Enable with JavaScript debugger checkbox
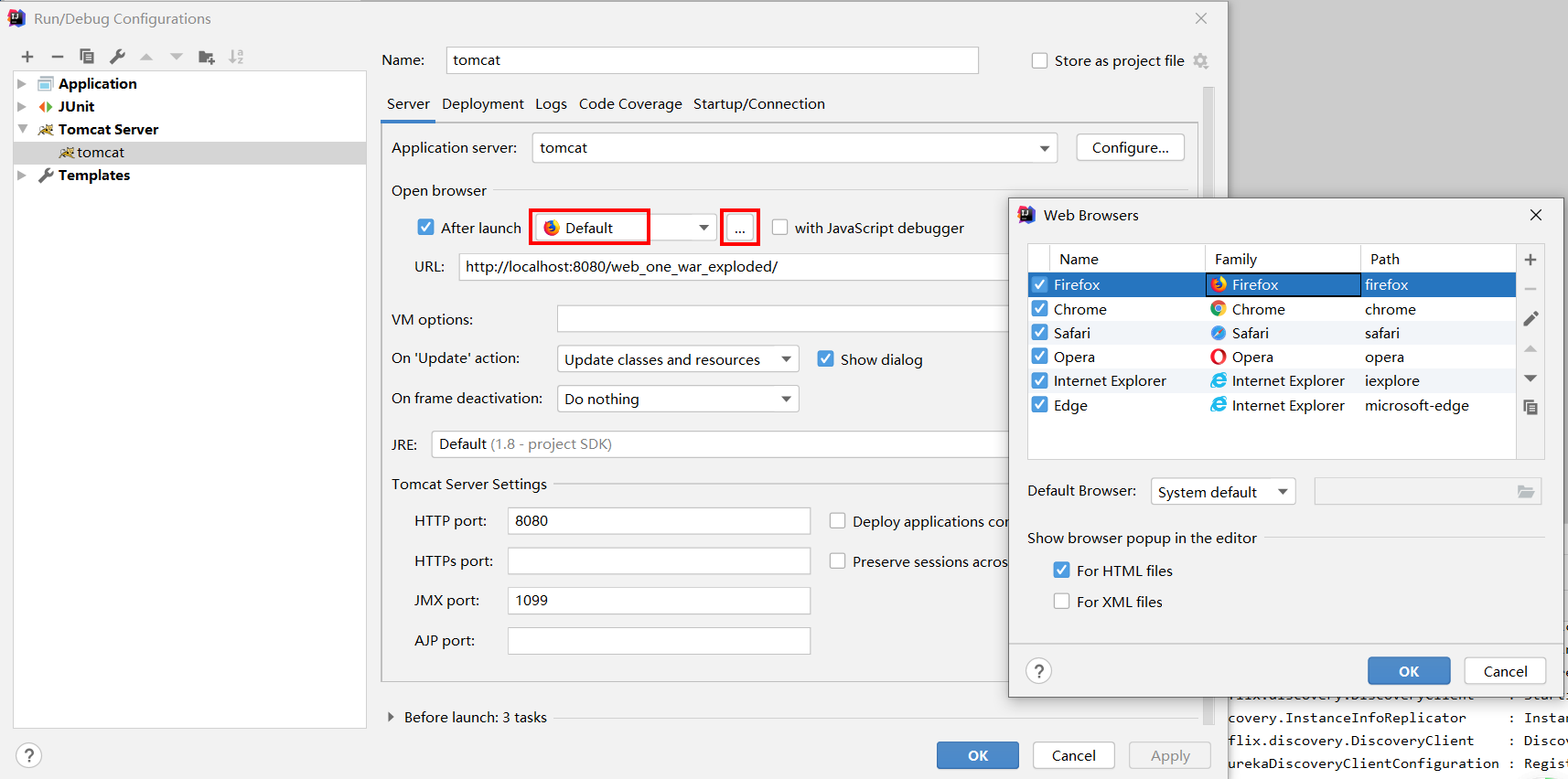The image size is (1568, 779). tap(779, 227)
